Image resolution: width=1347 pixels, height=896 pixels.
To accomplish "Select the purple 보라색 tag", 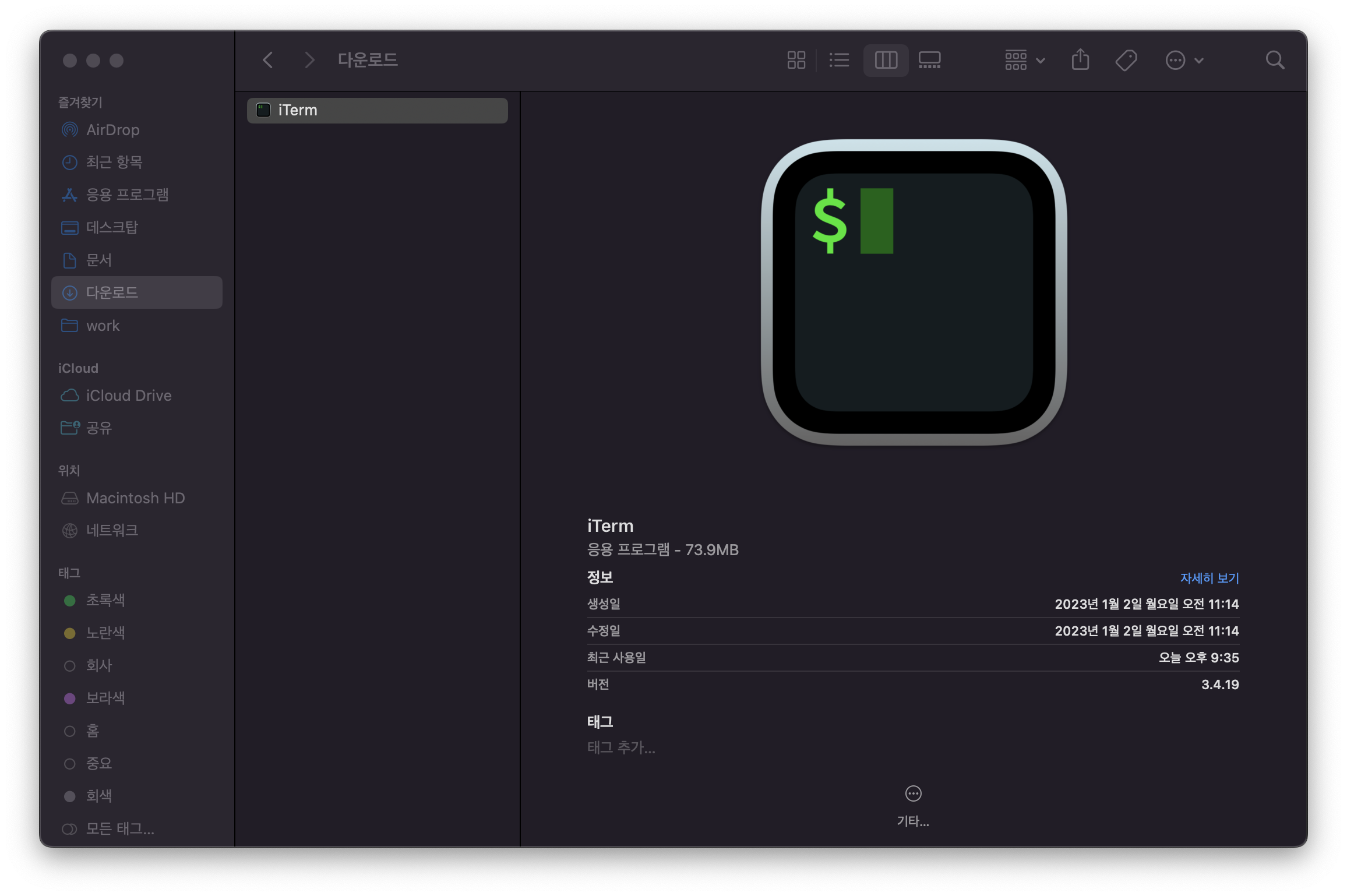I will point(137,698).
